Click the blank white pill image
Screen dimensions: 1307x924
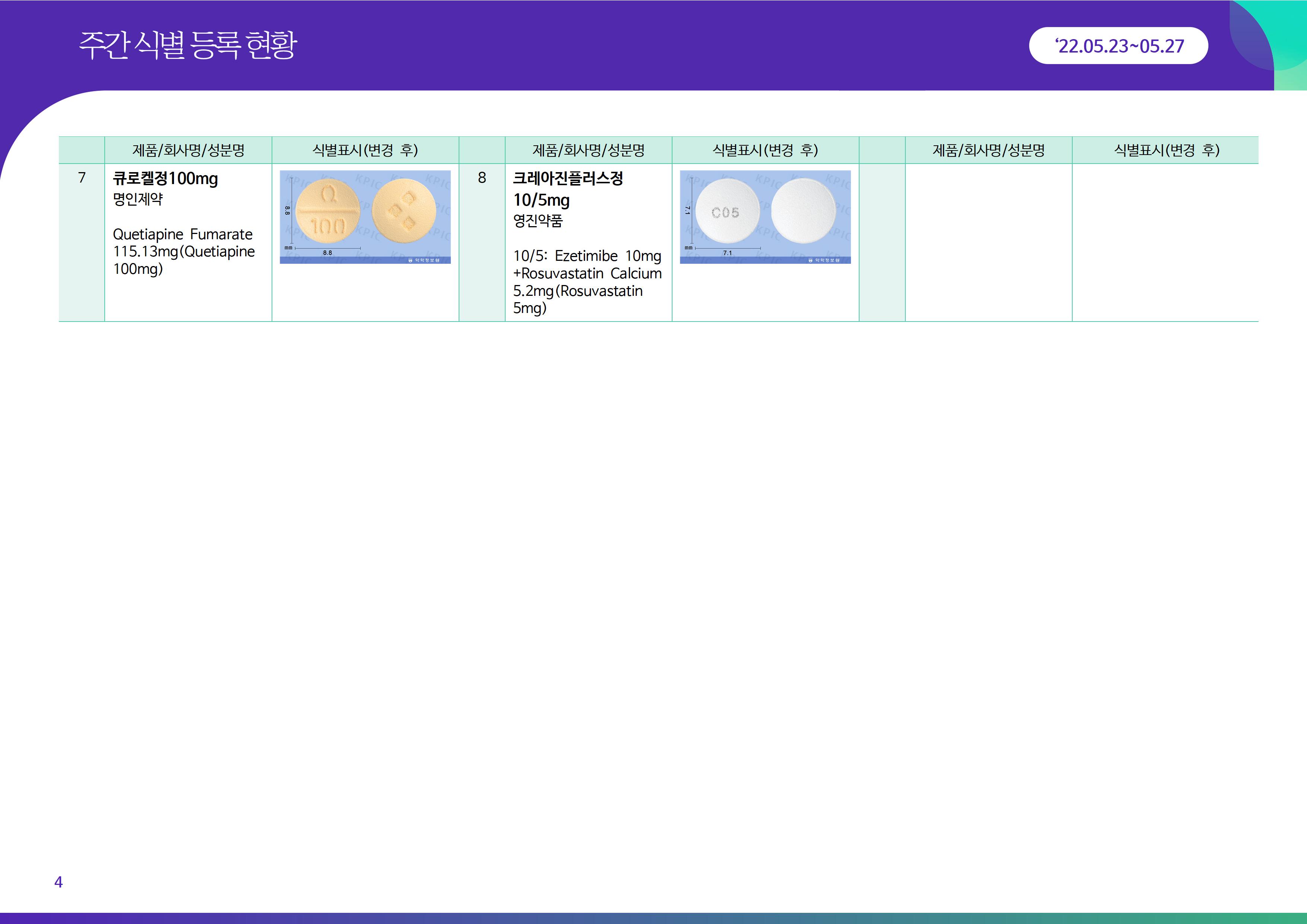pos(803,211)
